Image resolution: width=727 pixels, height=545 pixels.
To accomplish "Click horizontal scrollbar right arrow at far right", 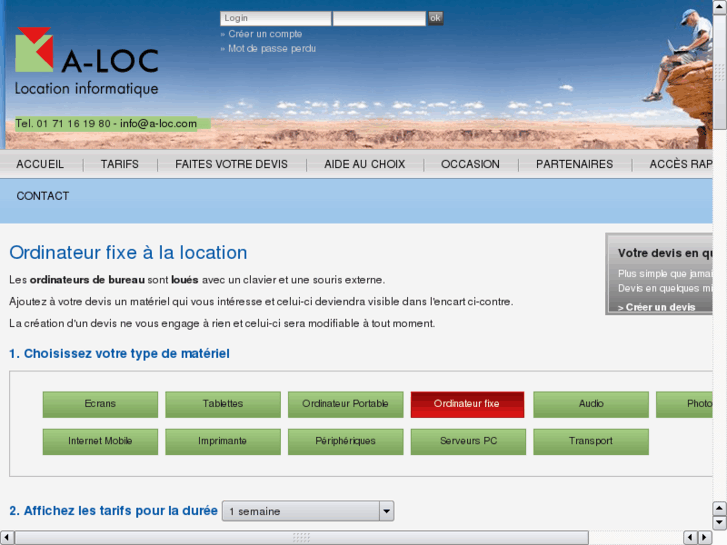I will (x=705, y=538).
